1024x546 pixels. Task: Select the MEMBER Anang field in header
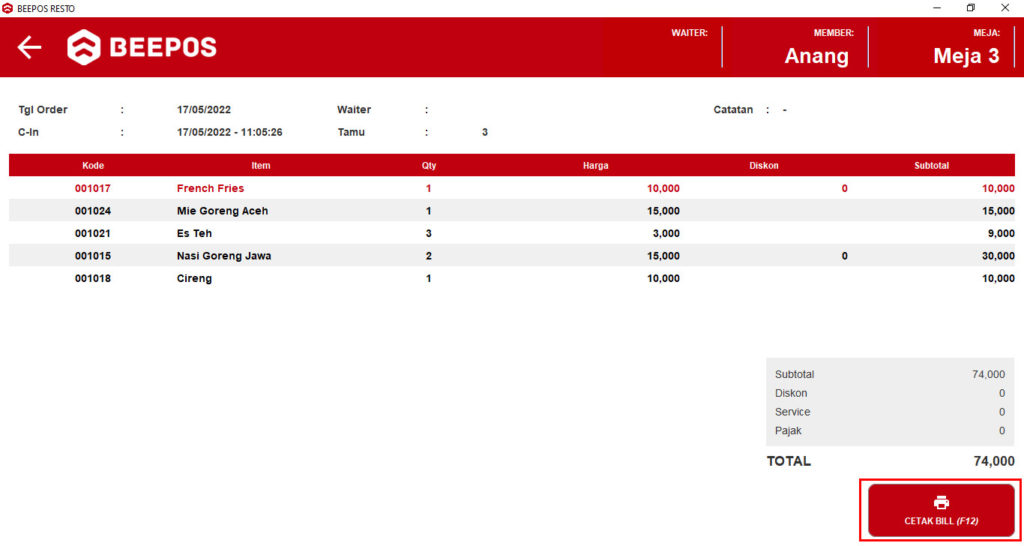[819, 47]
